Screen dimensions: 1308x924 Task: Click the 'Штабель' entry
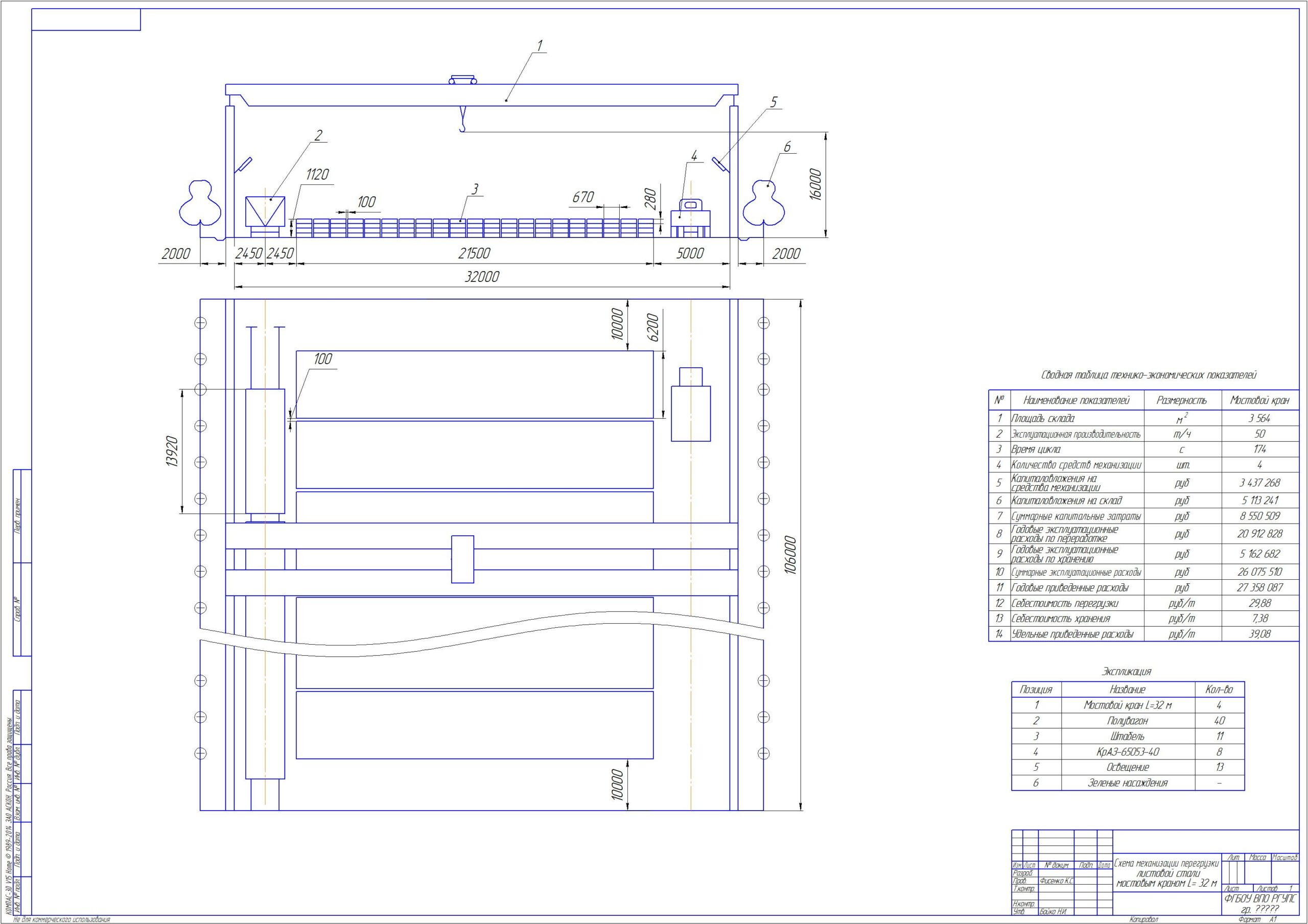pyautogui.click(x=1128, y=736)
